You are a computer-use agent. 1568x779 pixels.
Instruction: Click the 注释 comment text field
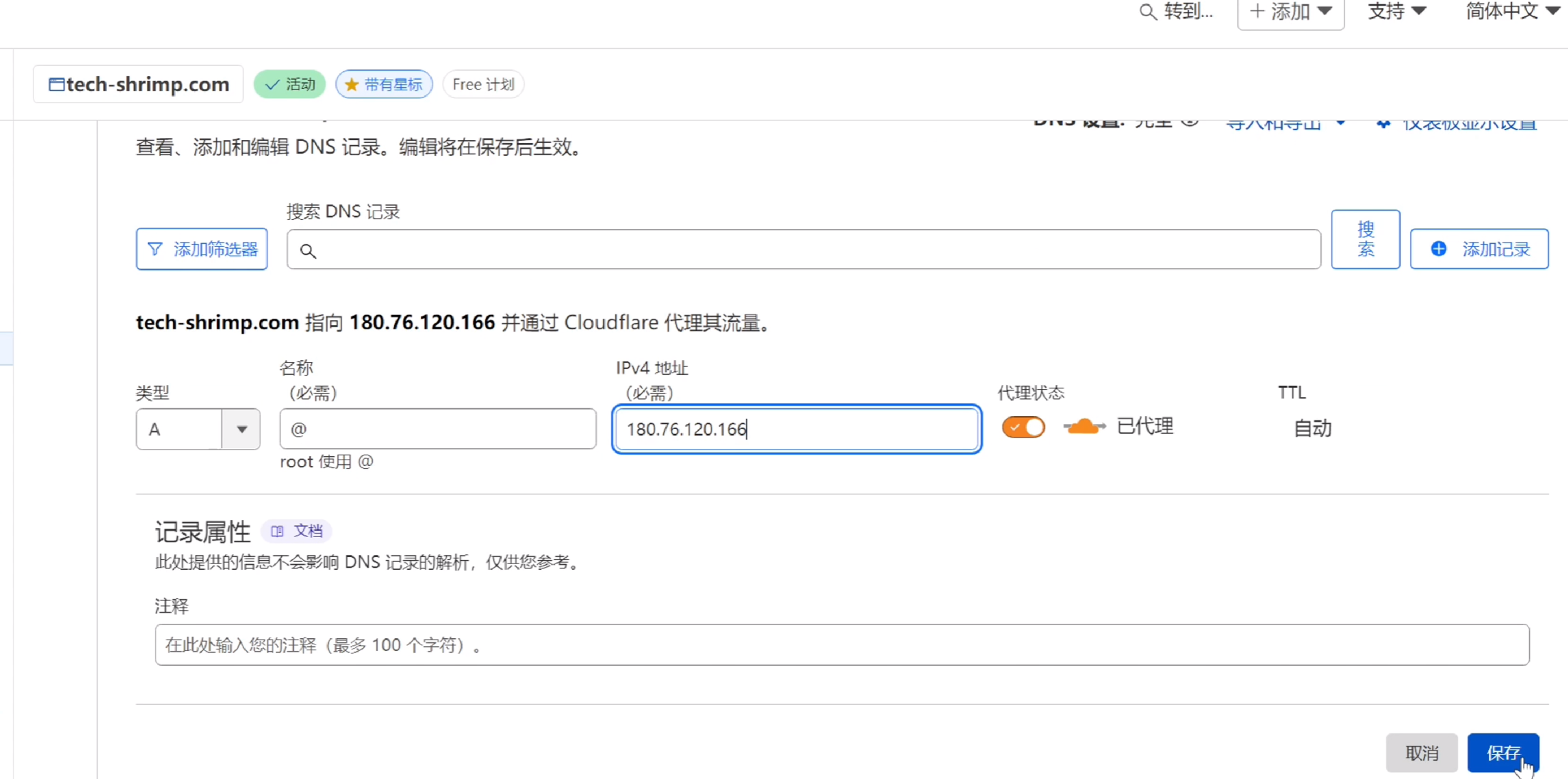(x=842, y=645)
